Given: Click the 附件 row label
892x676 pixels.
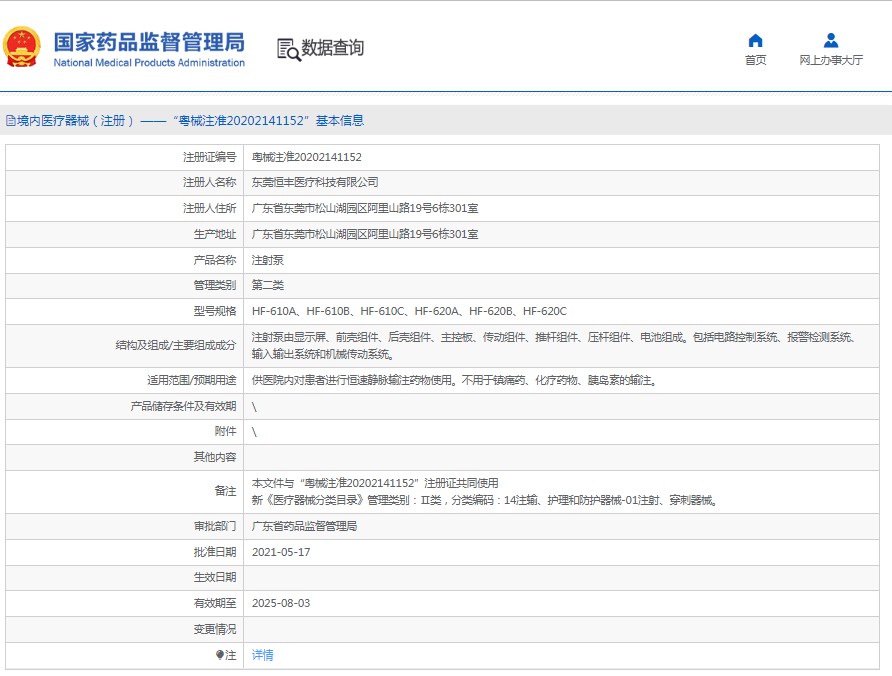Looking at the screenshot, I should point(225,431).
